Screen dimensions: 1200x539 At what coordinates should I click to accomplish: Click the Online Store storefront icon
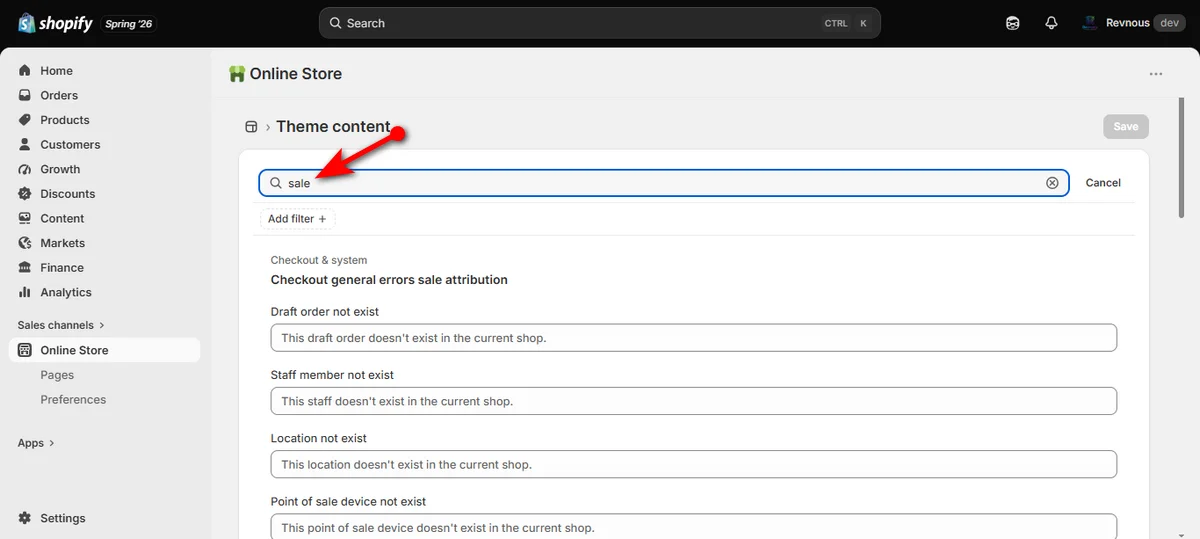click(25, 350)
